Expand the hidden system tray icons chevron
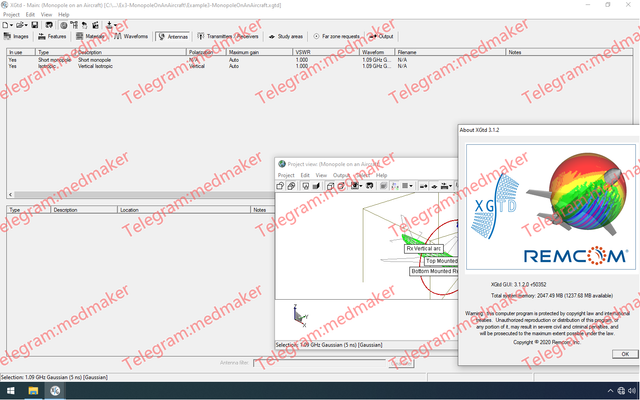 610,391
